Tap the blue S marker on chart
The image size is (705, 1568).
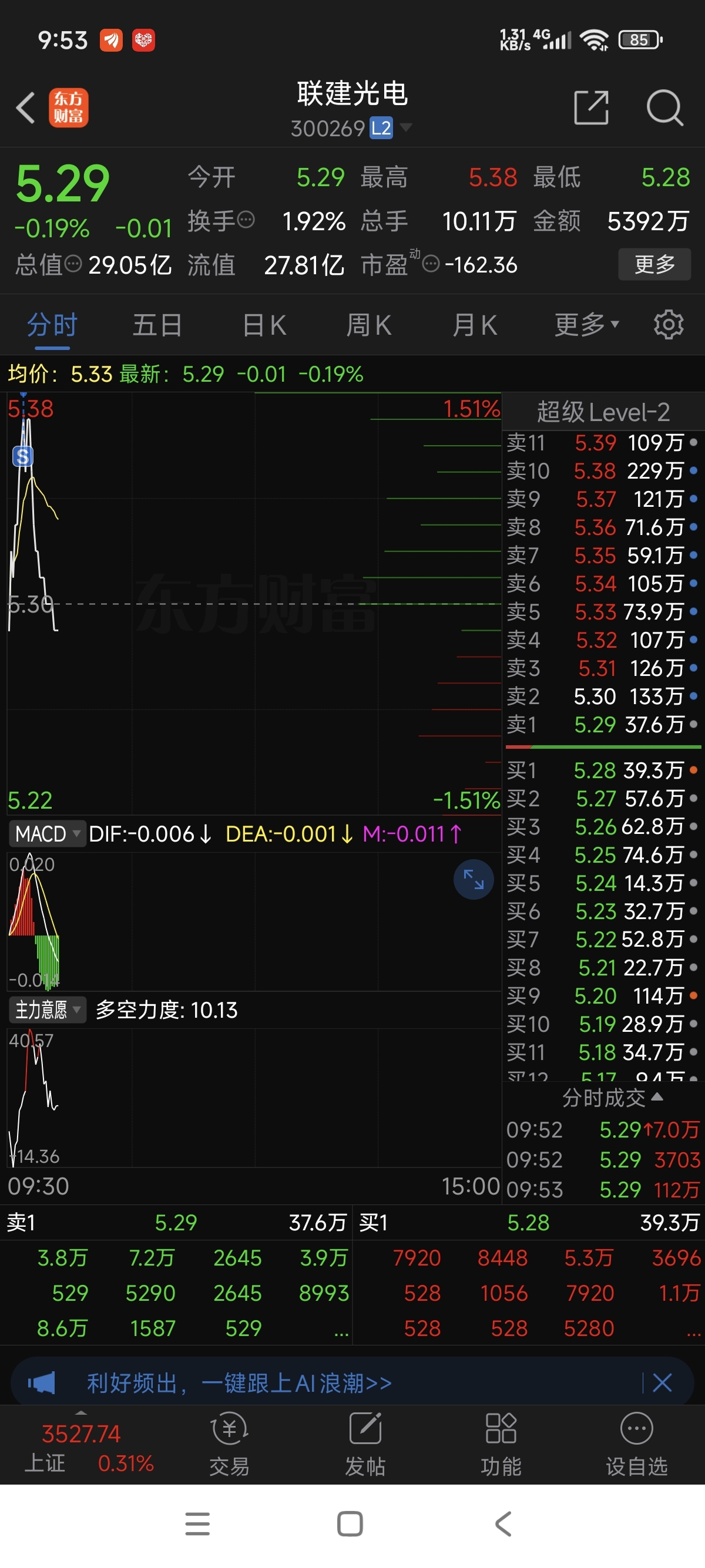coord(22,456)
